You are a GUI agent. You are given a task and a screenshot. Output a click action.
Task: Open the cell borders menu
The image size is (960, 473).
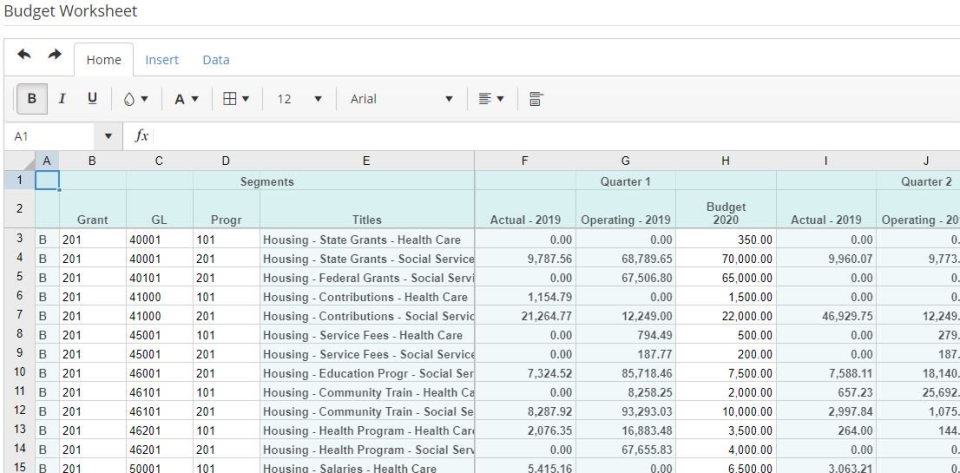(x=236, y=100)
